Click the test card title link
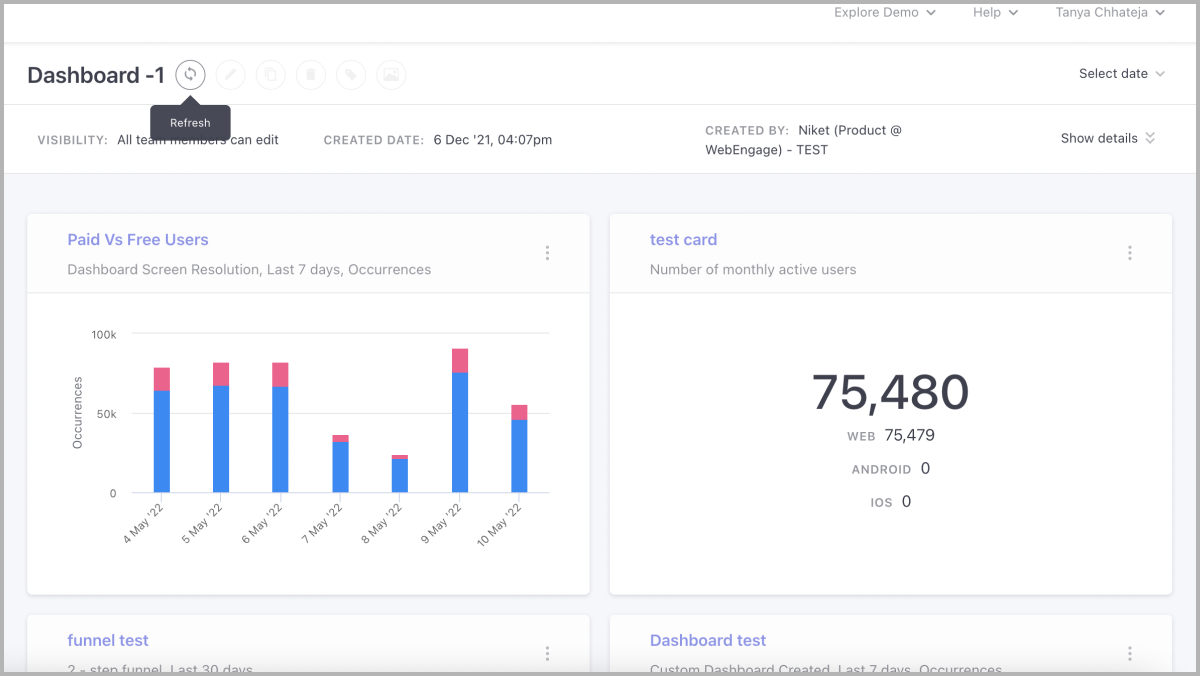 click(683, 240)
